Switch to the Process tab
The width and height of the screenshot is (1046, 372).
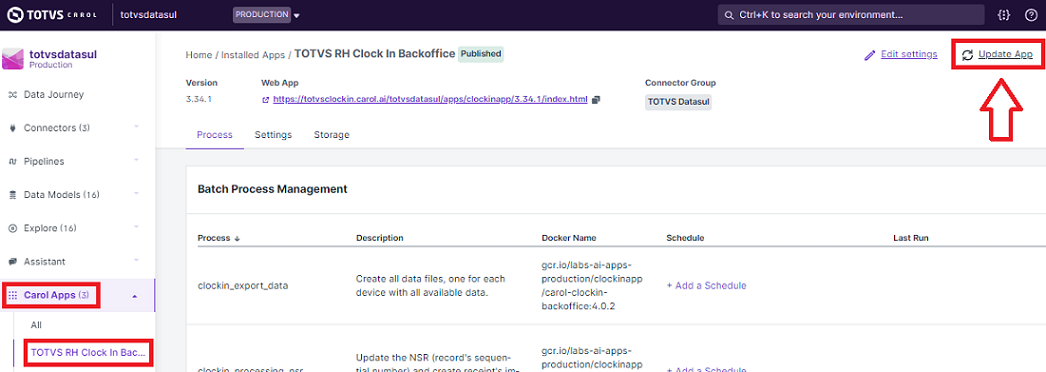(x=214, y=135)
